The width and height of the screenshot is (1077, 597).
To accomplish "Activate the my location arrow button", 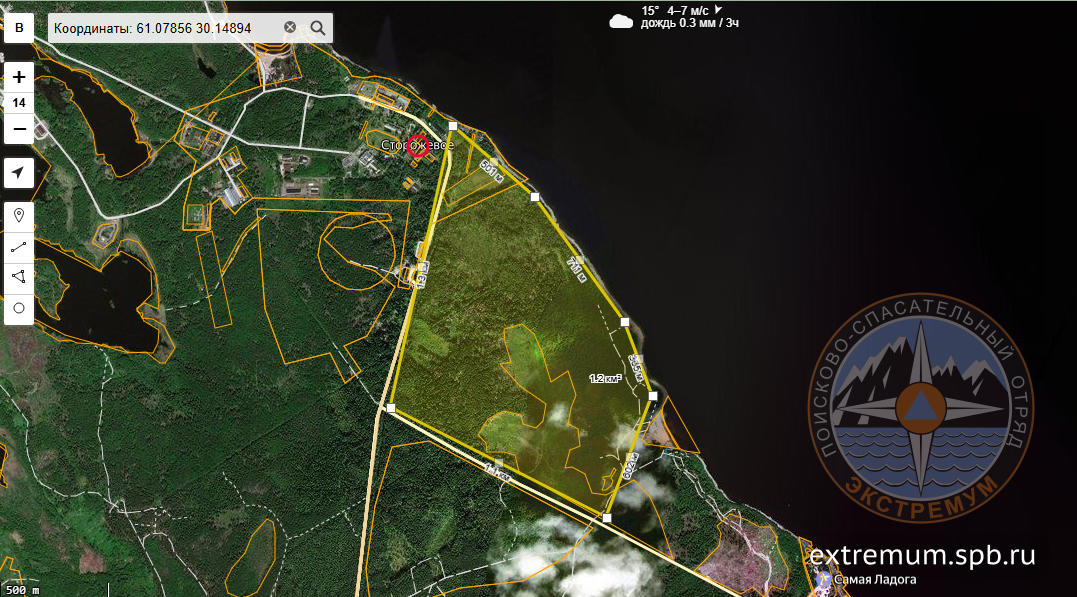I will pyautogui.click(x=19, y=173).
